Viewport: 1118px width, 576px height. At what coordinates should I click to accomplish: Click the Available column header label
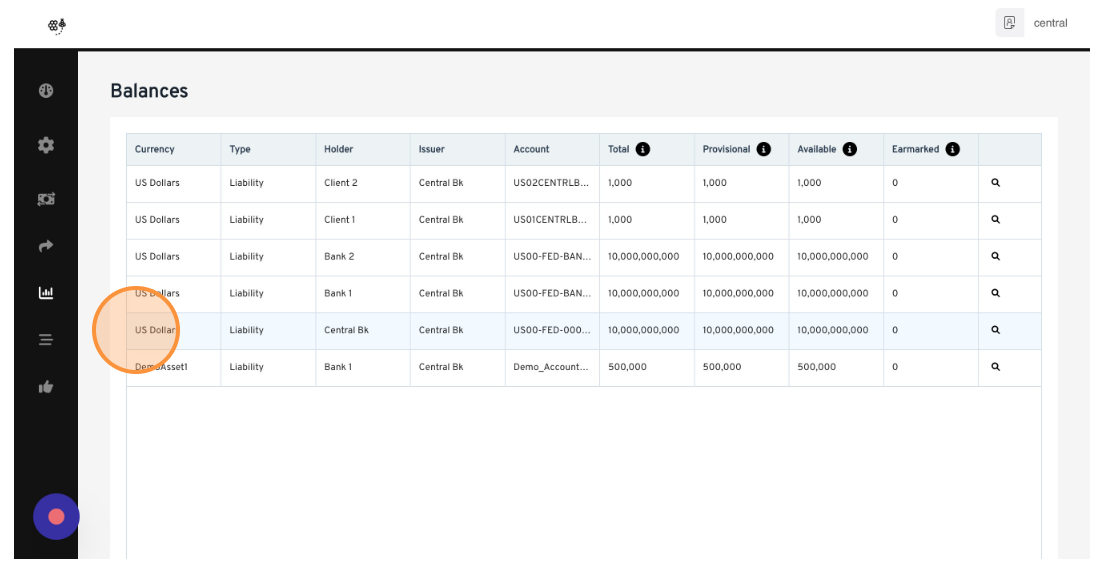[x=816, y=149]
